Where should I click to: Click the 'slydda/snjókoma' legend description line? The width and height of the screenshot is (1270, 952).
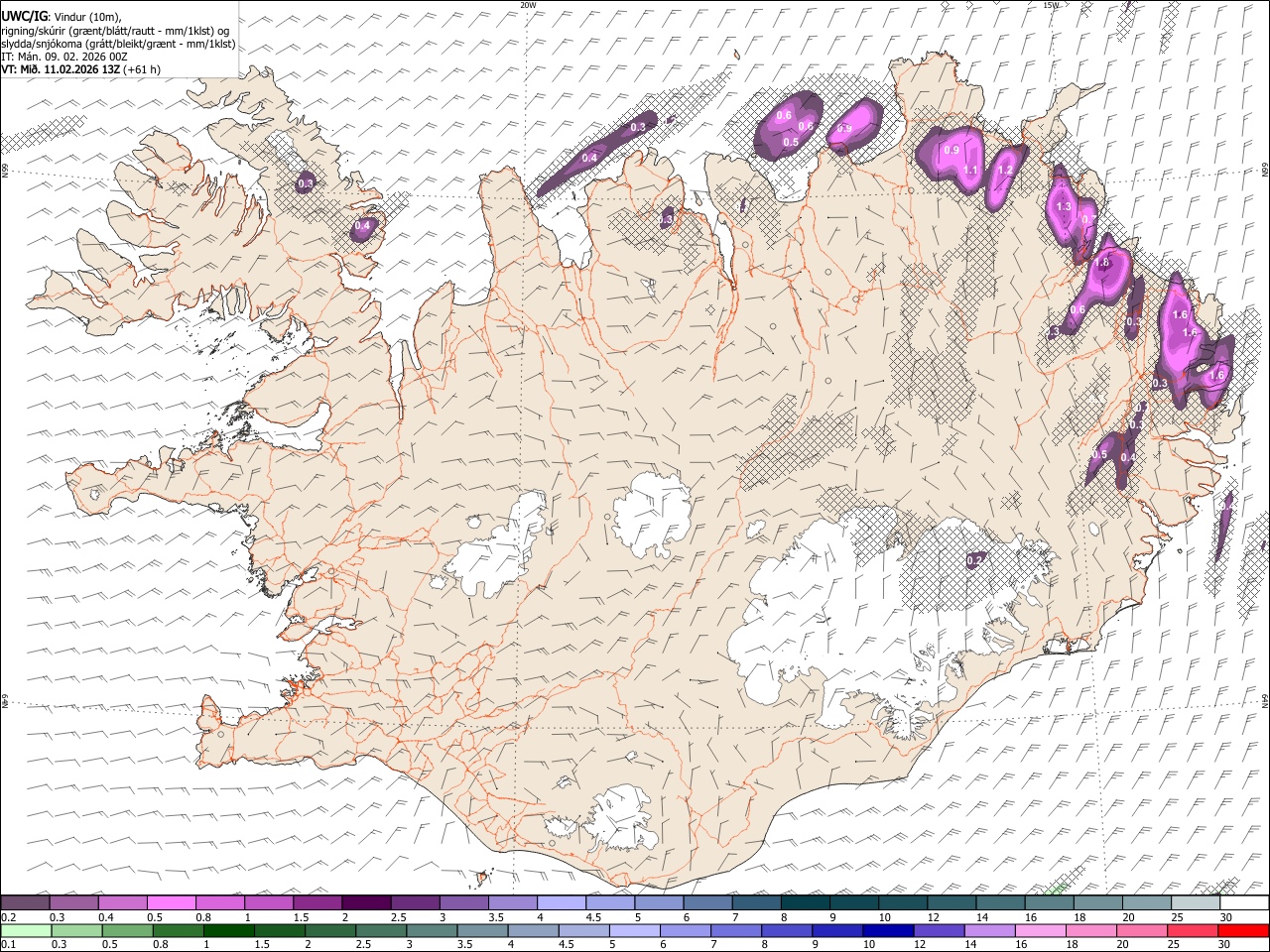point(118,44)
